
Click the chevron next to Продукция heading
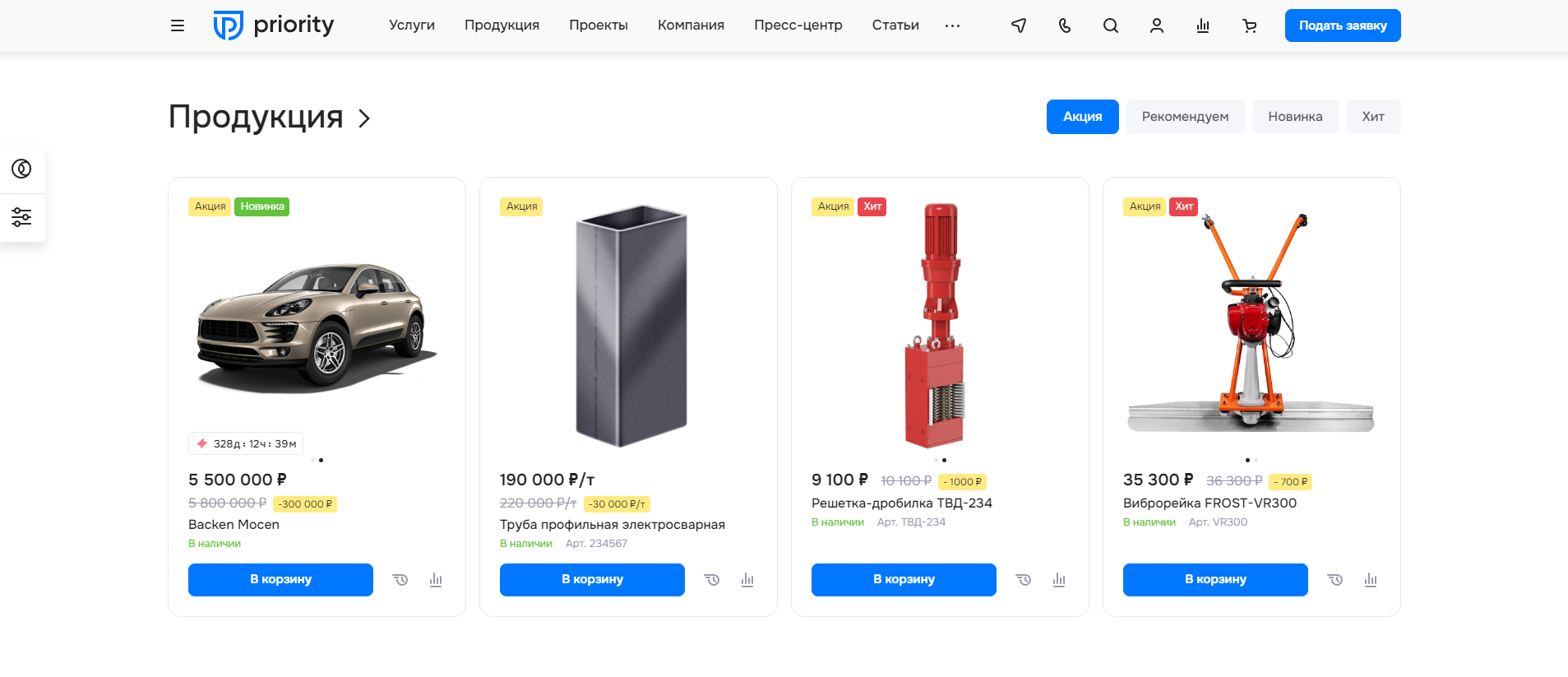[x=364, y=118]
